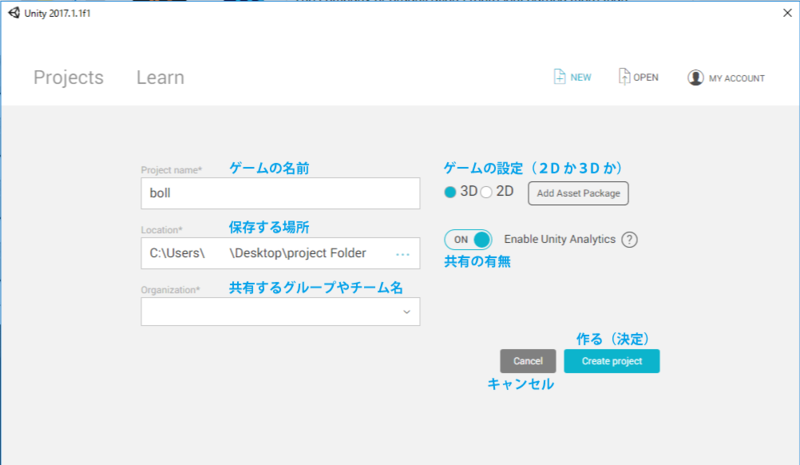Click the Unity Analytics help question mark

[630, 239]
